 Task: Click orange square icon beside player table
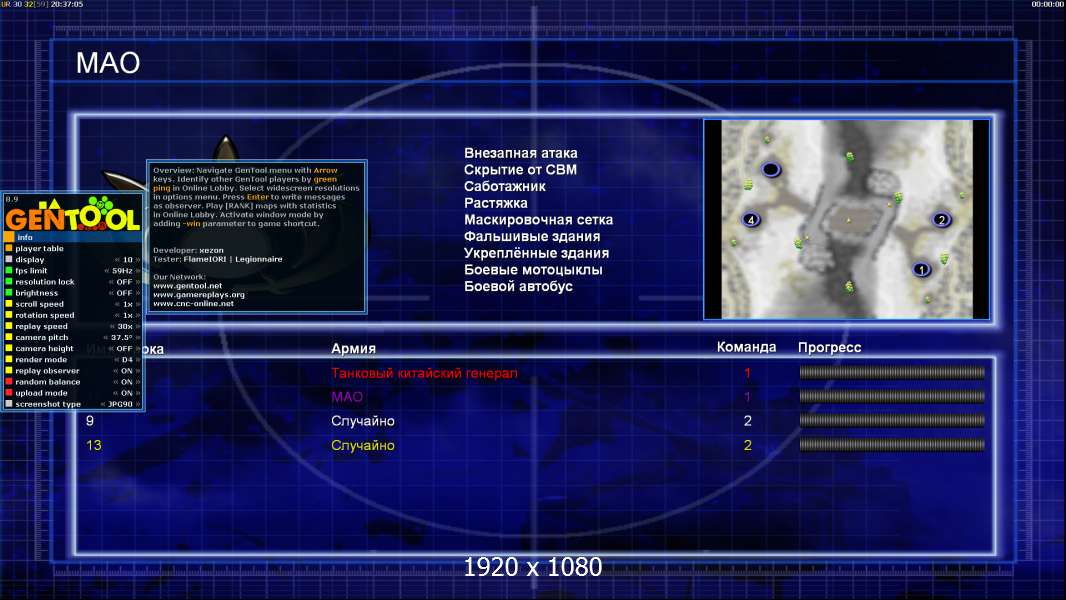click(x=9, y=249)
